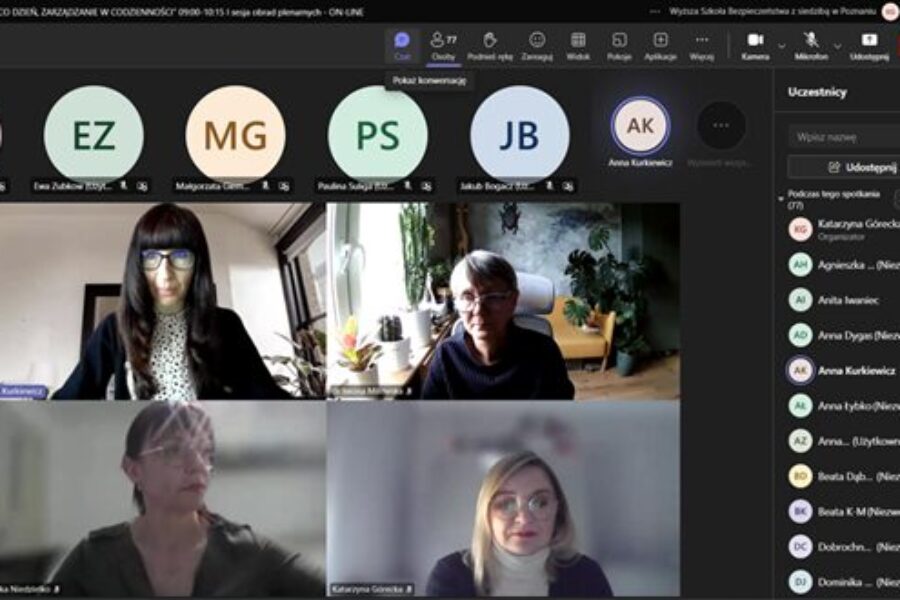Open the Pokoje breakout rooms icon
Viewport: 900px width, 600px height.
tap(619, 46)
